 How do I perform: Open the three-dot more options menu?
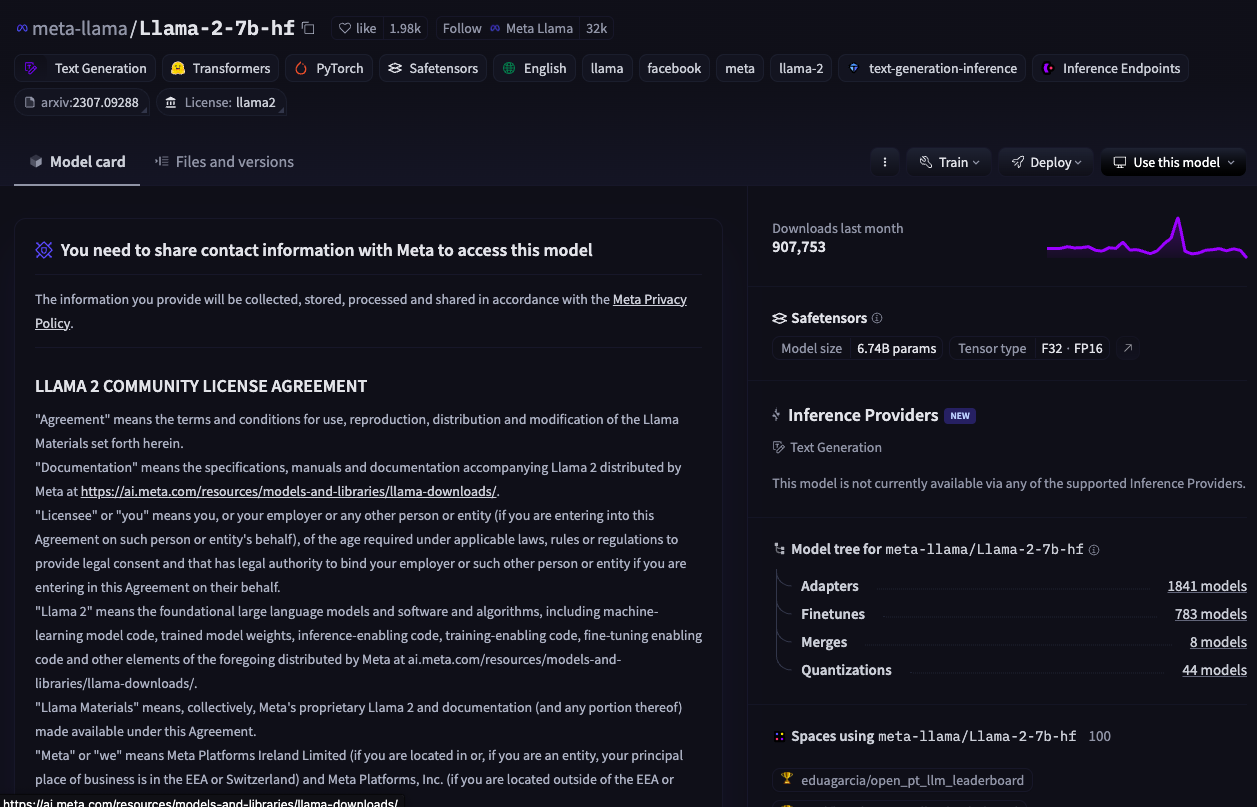pyautogui.click(x=884, y=162)
